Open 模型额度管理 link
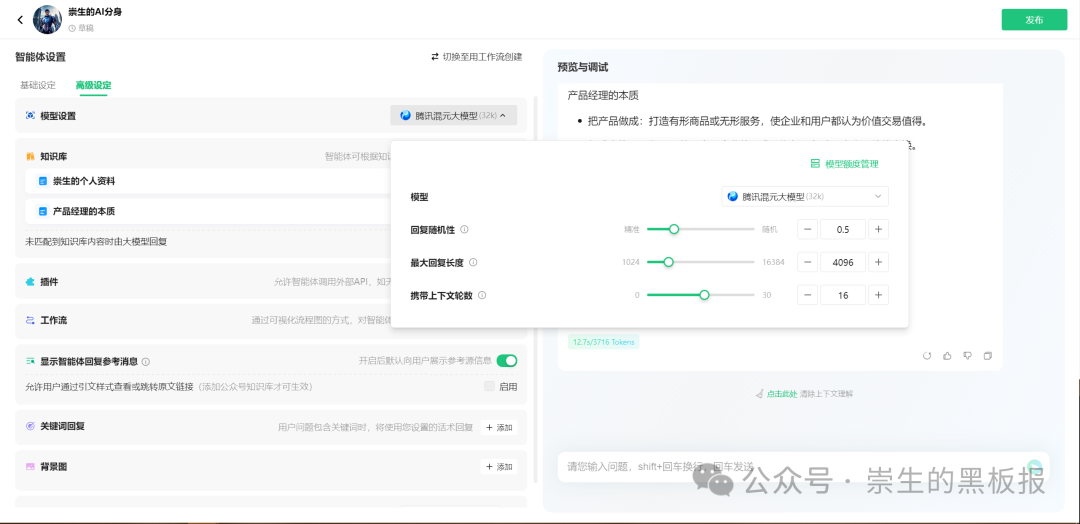The image size is (1080, 524). click(844, 164)
